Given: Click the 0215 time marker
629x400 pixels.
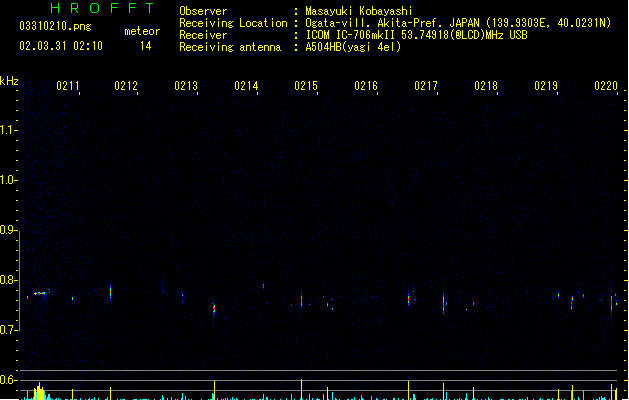Looking at the screenshot, I should pos(306,86).
